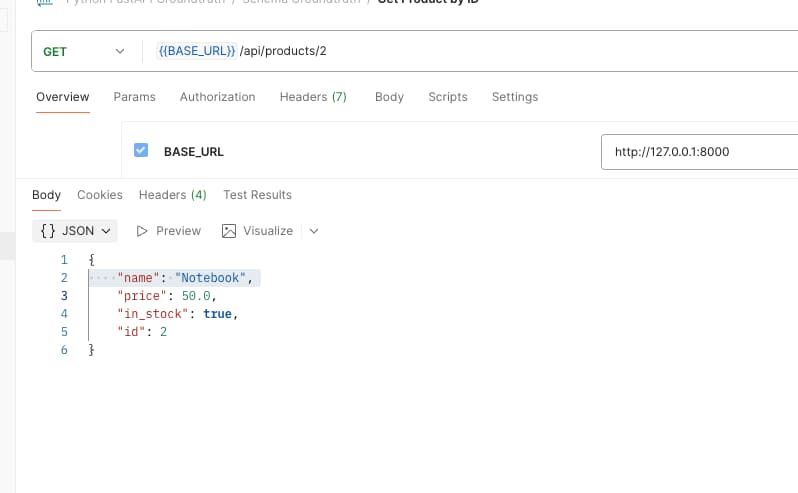Click the request URL field with /api/products/2
The height and width of the screenshot is (493, 798).
[x=450, y=52]
